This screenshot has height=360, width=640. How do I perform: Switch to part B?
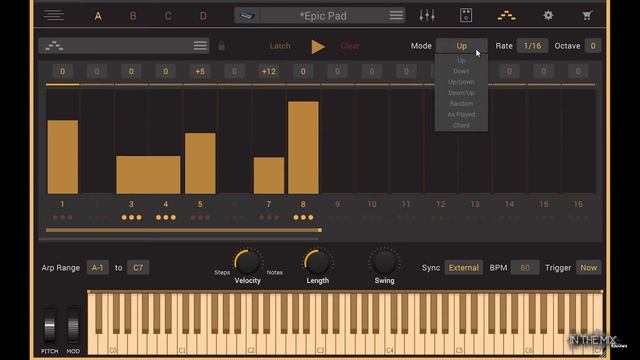(x=133, y=16)
